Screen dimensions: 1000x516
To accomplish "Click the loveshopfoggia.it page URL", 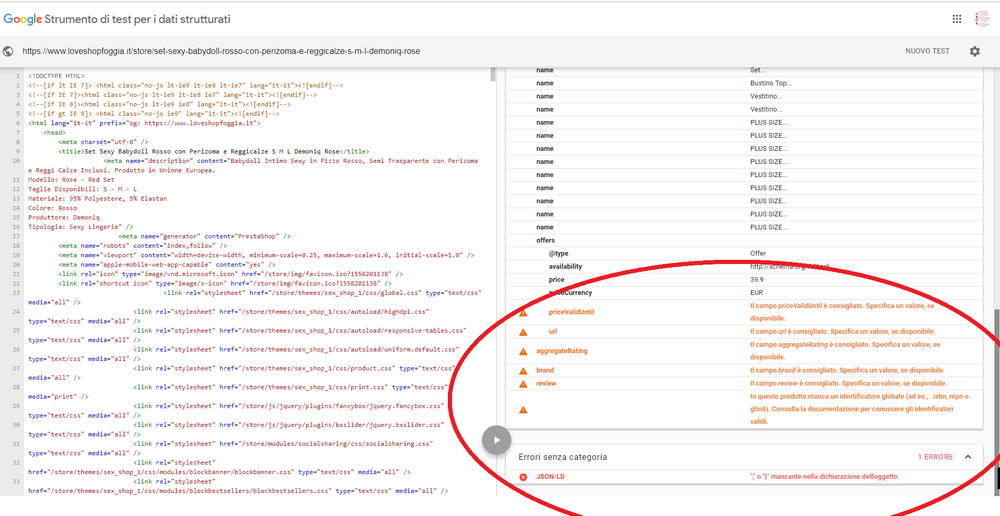I will [x=221, y=51].
